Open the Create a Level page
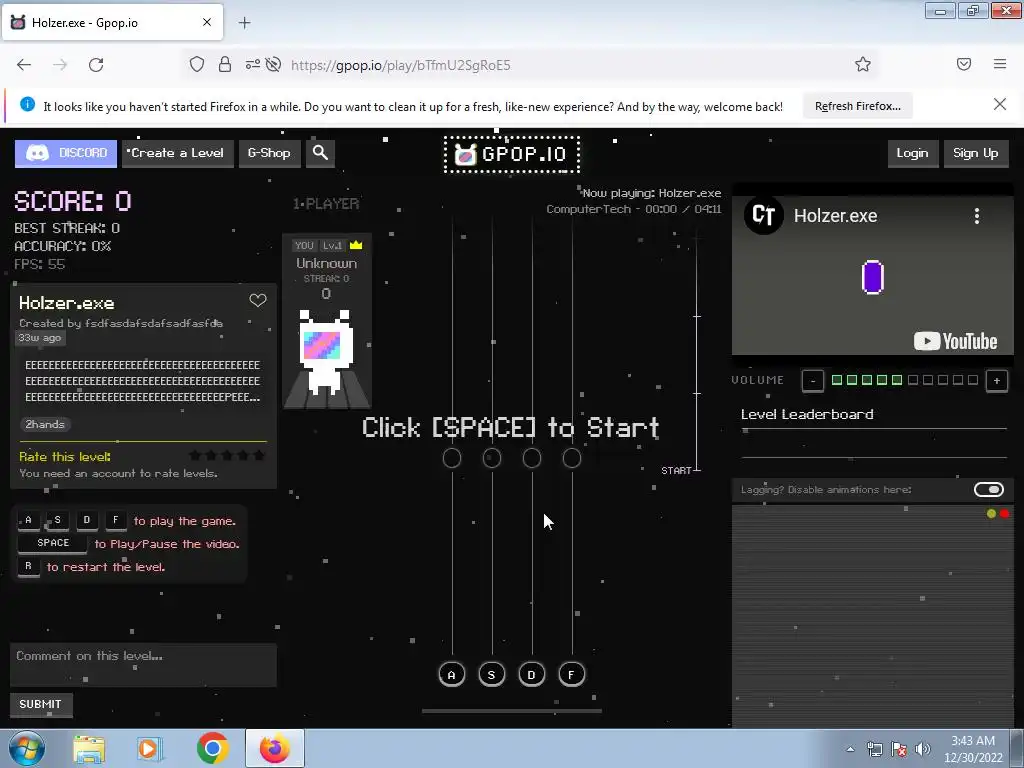Viewport: 1024px width, 768px height. click(178, 153)
